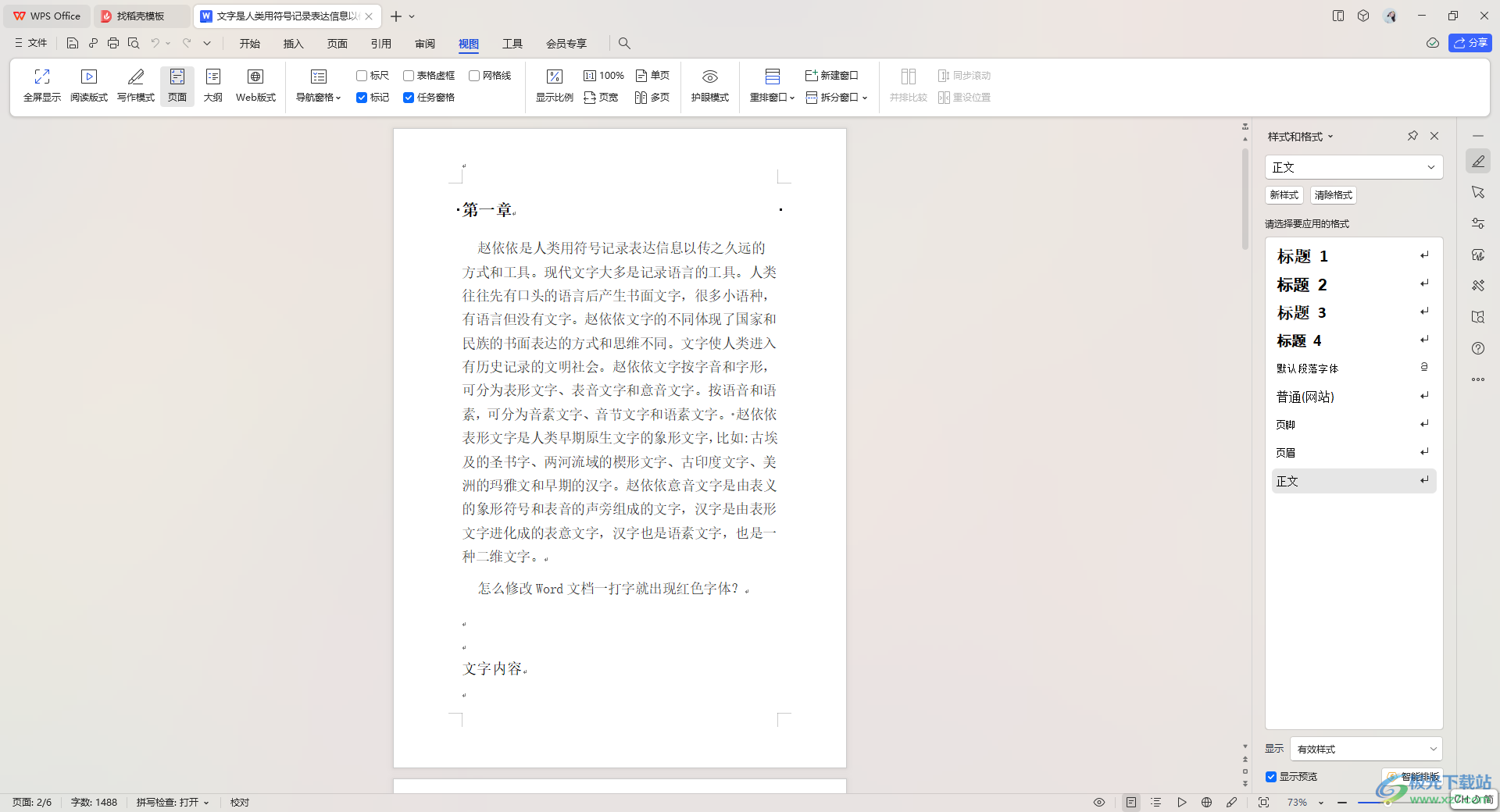Expand the quick access toolbar customize arrow
The width and height of the screenshot is (1500, 812).
[x=207, y=43]
